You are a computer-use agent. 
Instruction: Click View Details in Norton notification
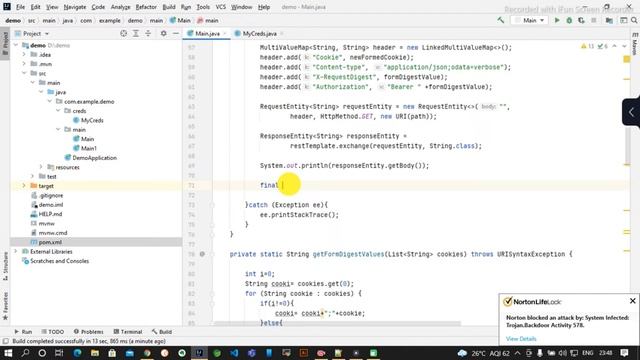point(521,339)
